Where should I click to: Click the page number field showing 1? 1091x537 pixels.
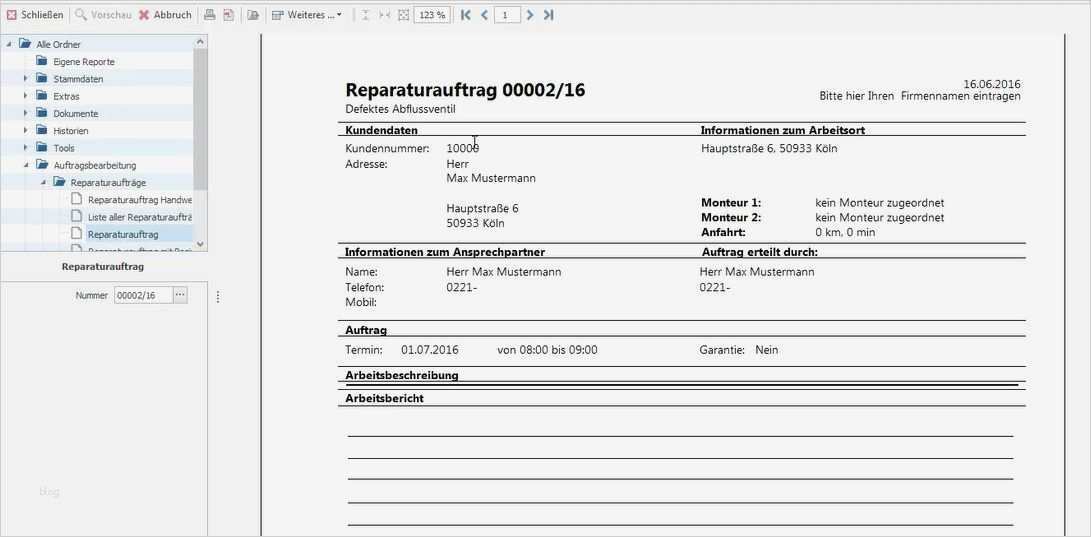507,15
